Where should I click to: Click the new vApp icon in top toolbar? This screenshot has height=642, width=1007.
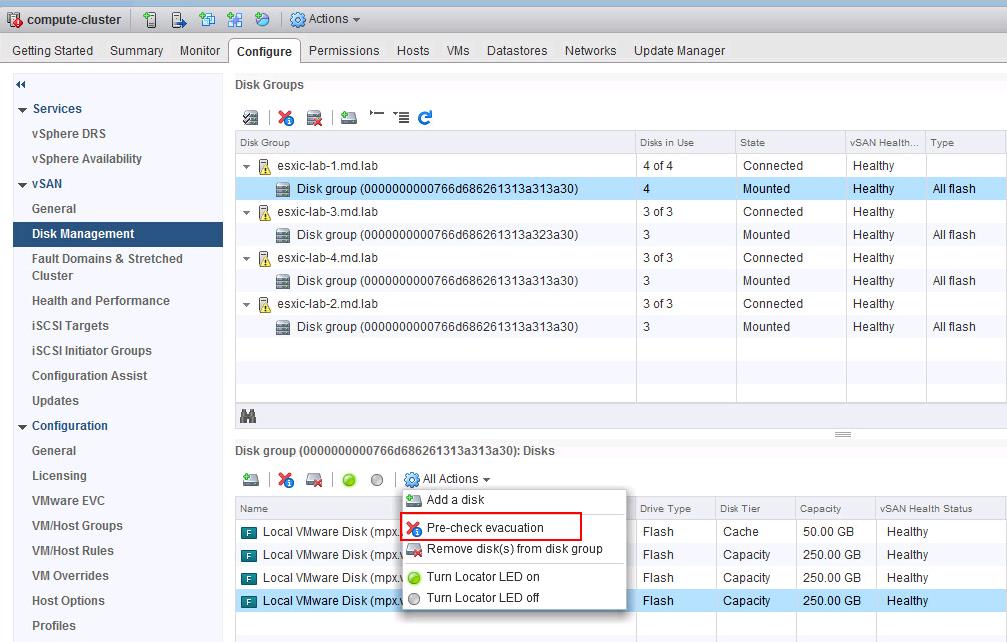pos(234,20)
